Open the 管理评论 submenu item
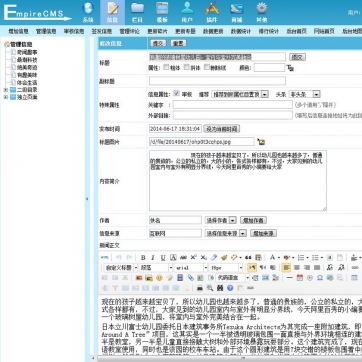Image resolution: width=362 pixels, height=362 pixels. (x=130, y=31)
